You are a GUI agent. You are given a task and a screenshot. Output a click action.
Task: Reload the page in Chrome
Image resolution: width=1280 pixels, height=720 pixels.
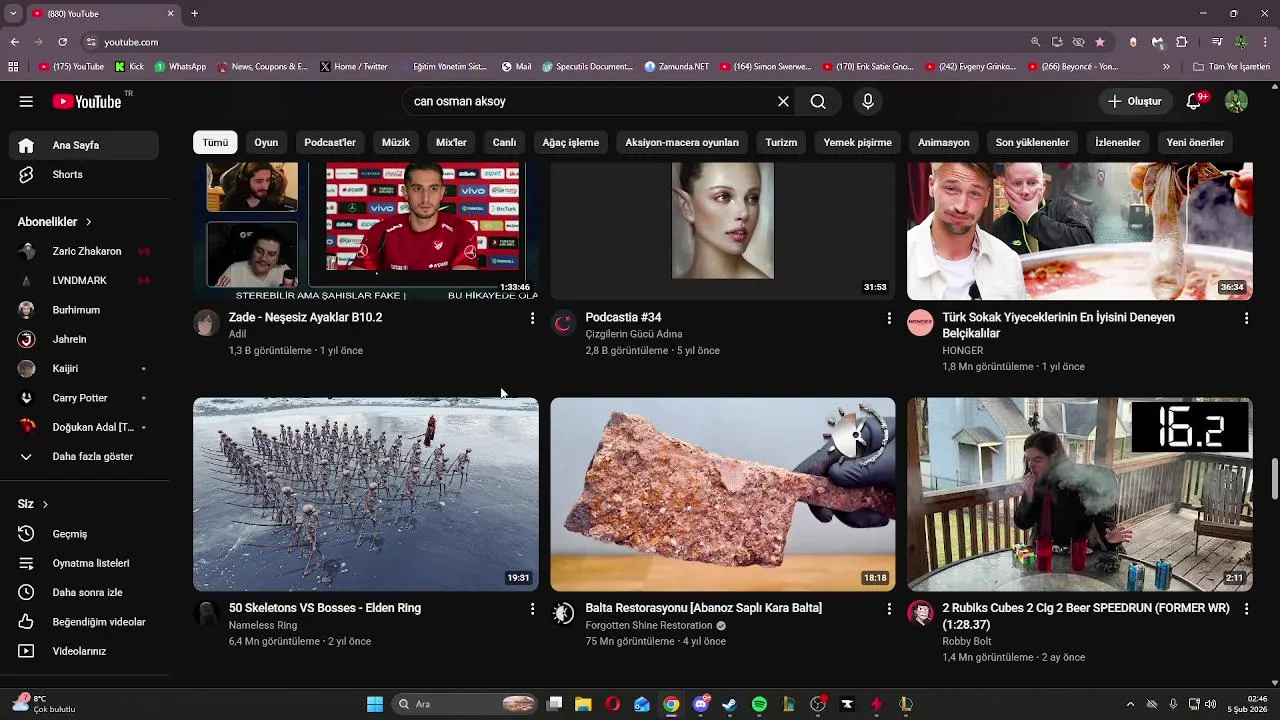[62, 42]
